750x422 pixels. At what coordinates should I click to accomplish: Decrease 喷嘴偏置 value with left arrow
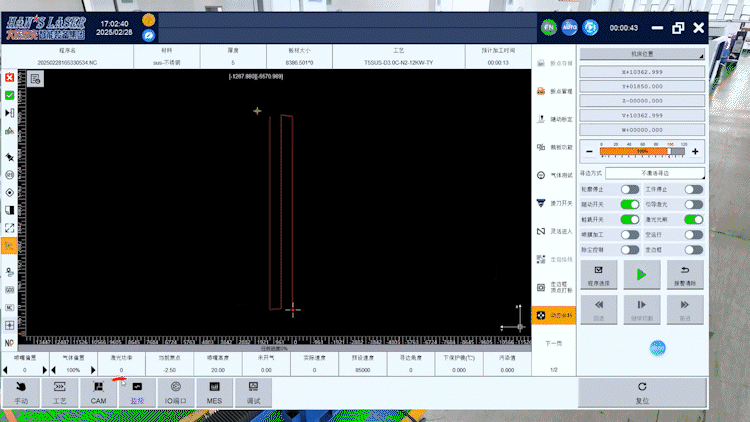coord(6,370)
